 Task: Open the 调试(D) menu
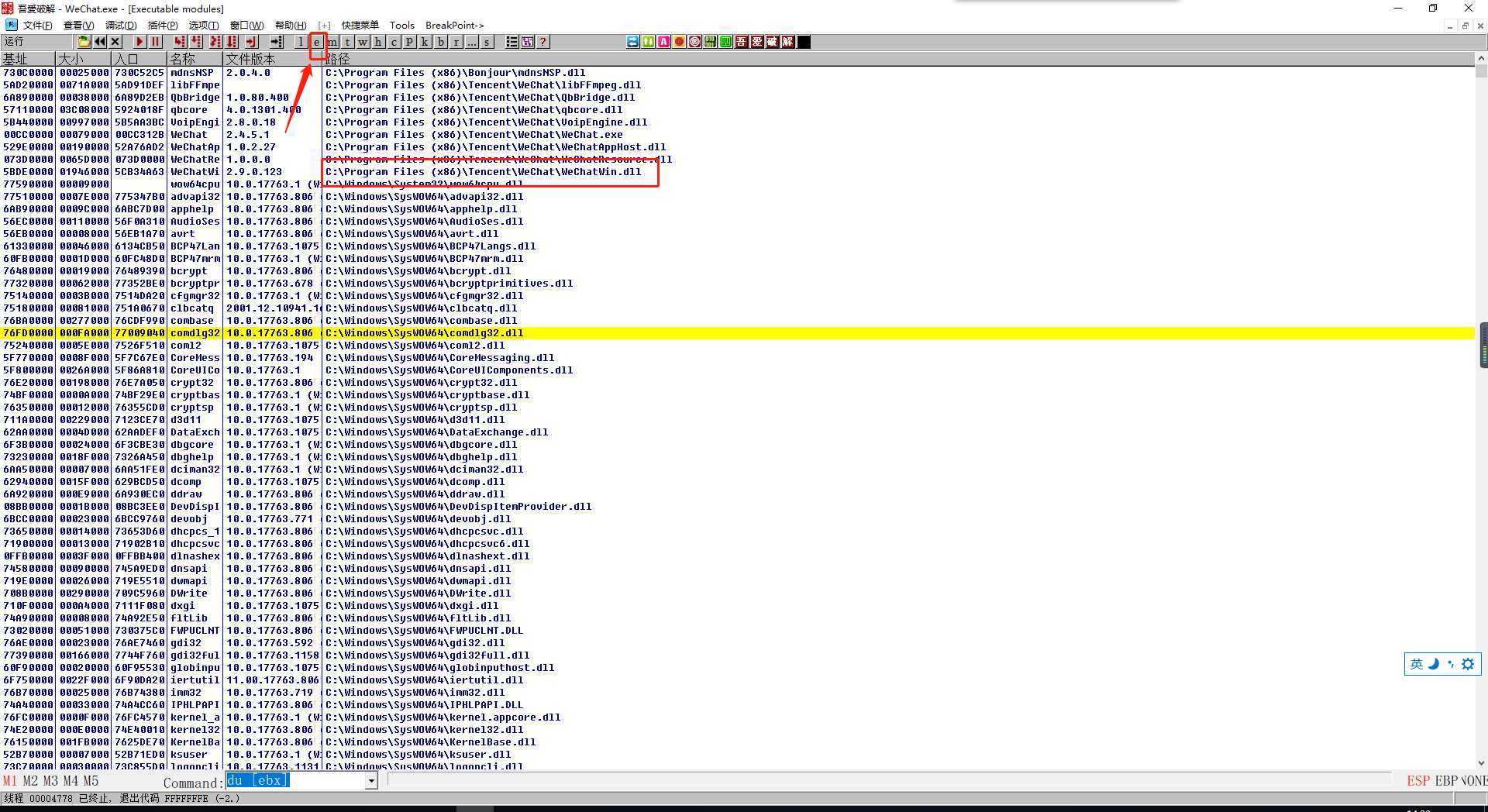[x=120, y=26]
